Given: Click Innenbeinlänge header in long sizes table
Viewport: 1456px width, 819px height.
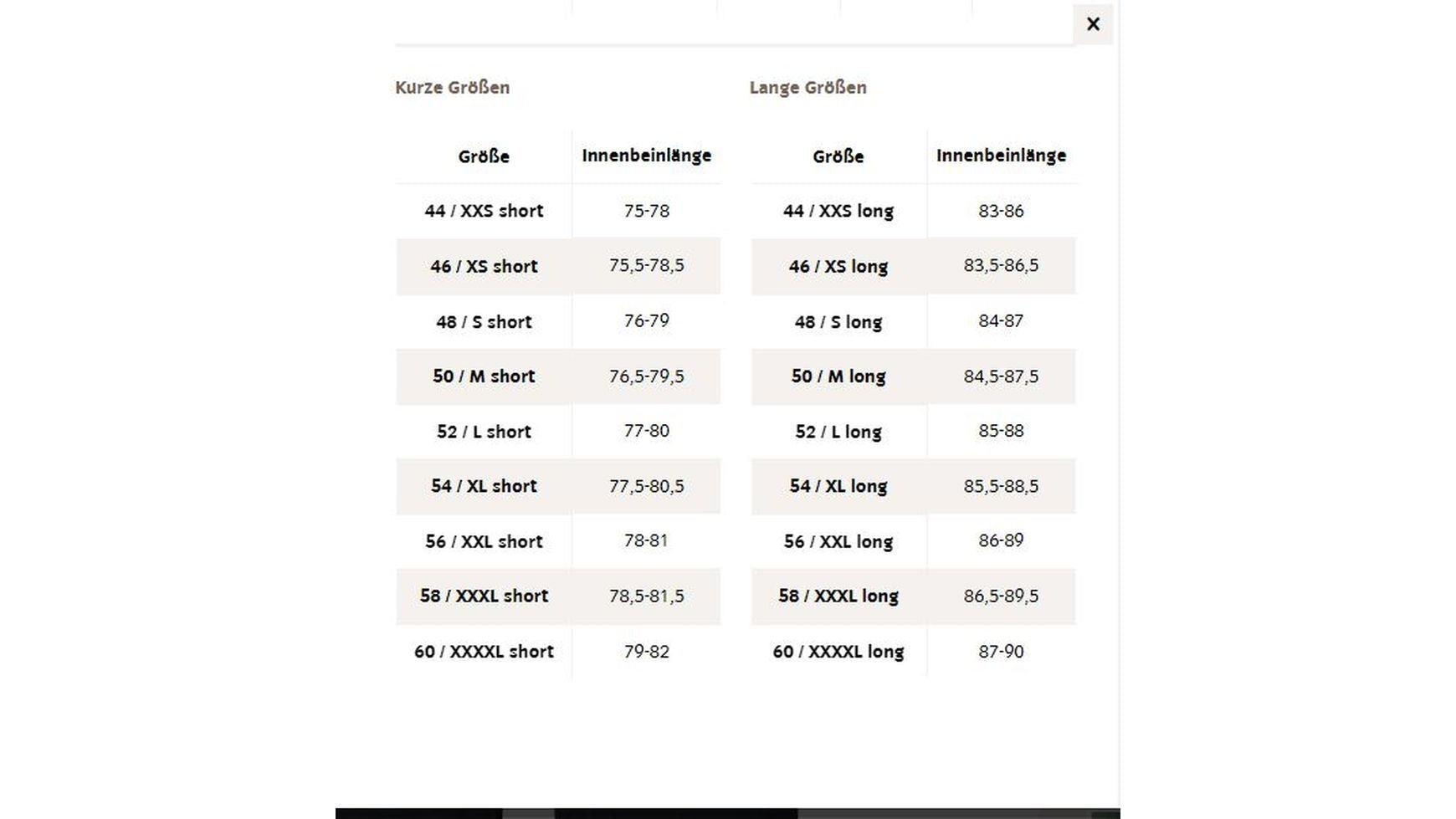Looking at the screenshot, I should coord(1001,156).
